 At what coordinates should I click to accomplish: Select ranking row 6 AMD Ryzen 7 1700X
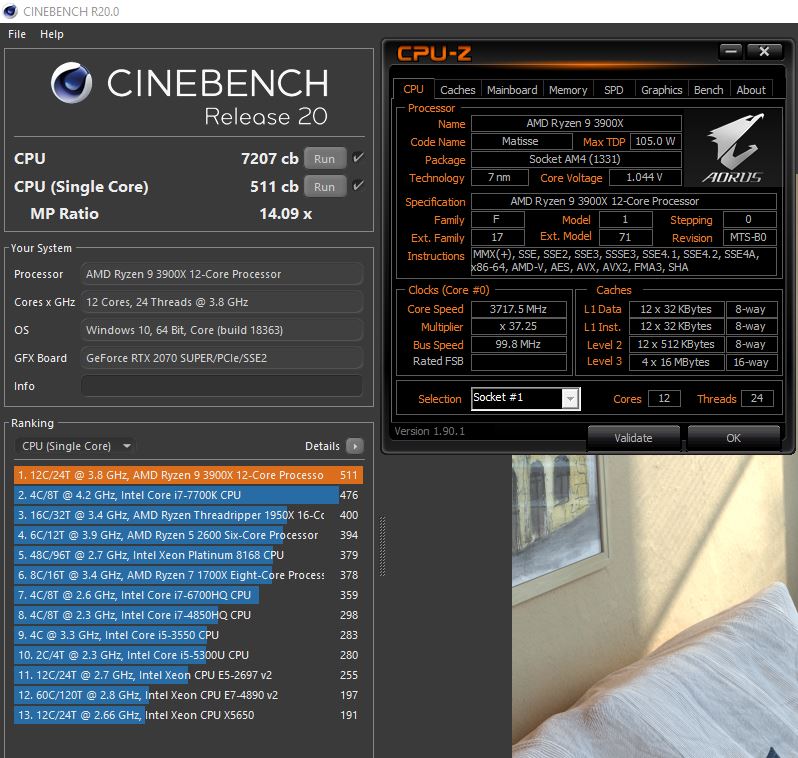pyautogui.click(x=188, y=575)
